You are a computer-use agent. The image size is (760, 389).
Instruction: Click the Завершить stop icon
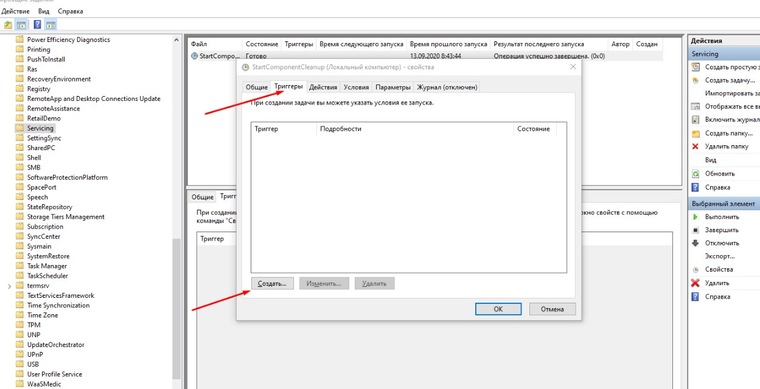pos(696,230)
